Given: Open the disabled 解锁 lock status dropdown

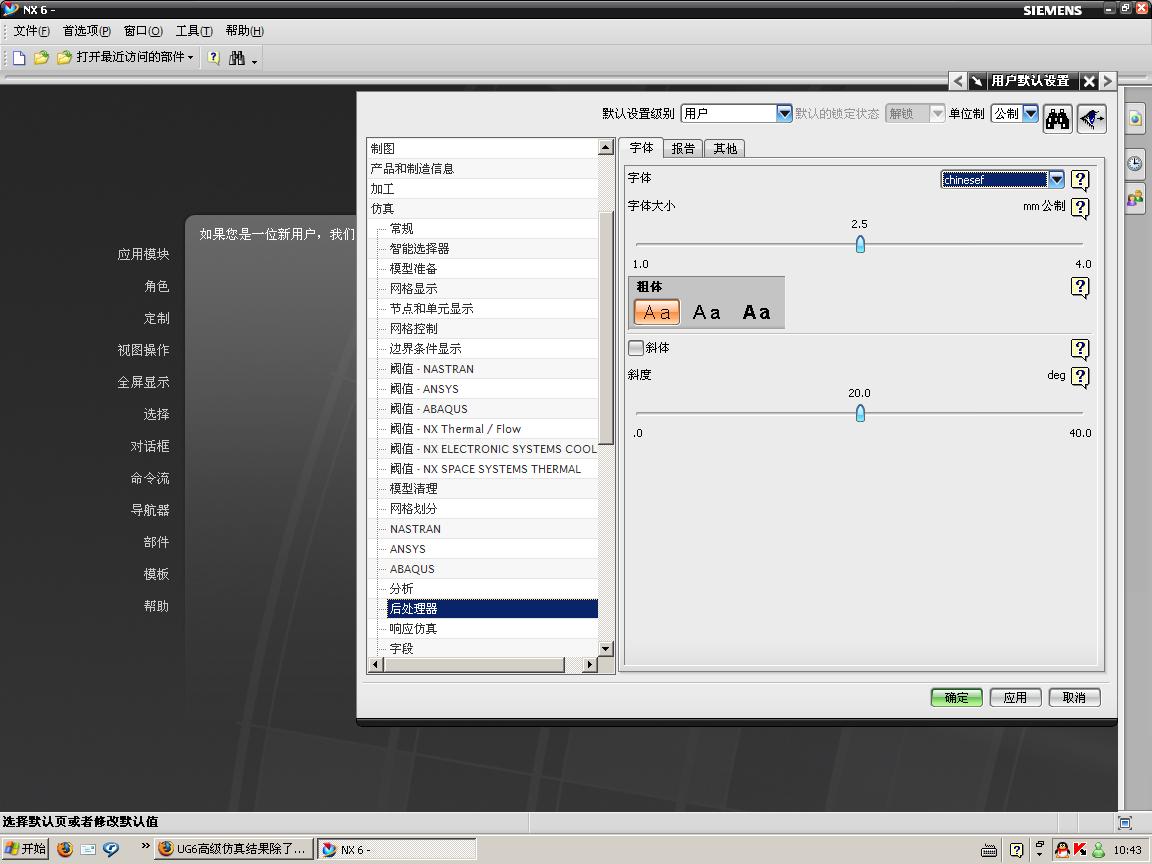Looking at the screenshot, I should (937, 113).
